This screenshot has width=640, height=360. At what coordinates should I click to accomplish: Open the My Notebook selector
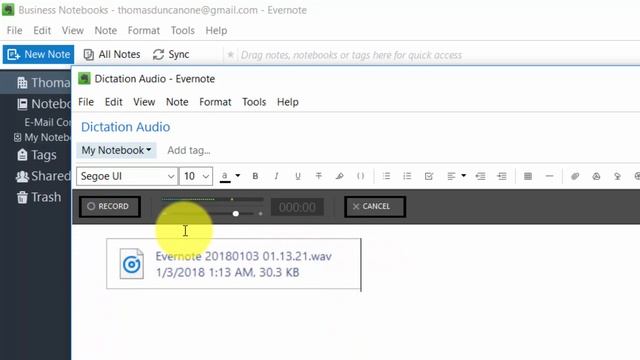pos(116,150)
